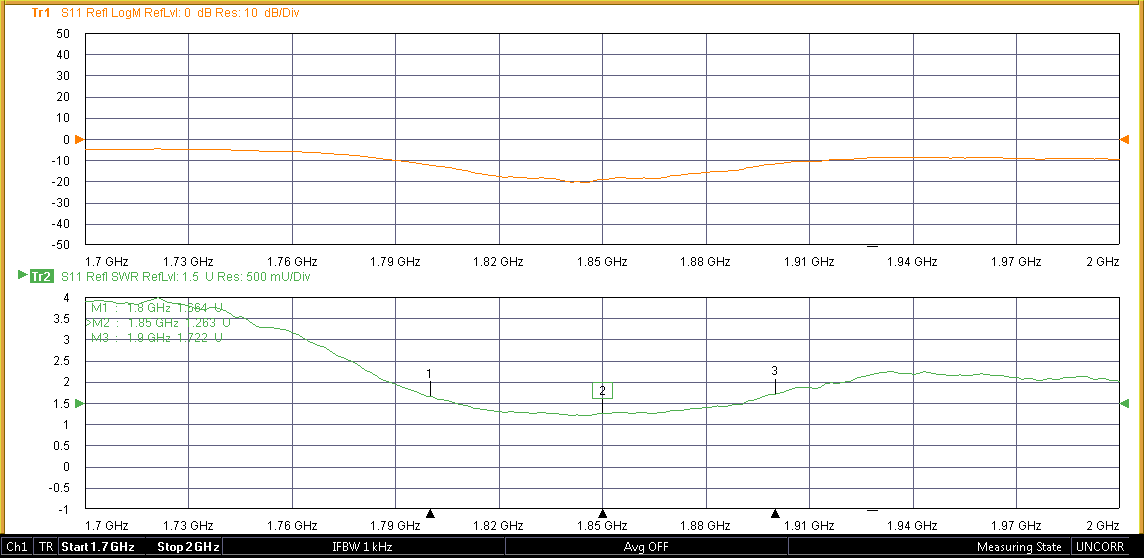Click the -50 dB label on Tr1 y-axis

tap(61, 245)
